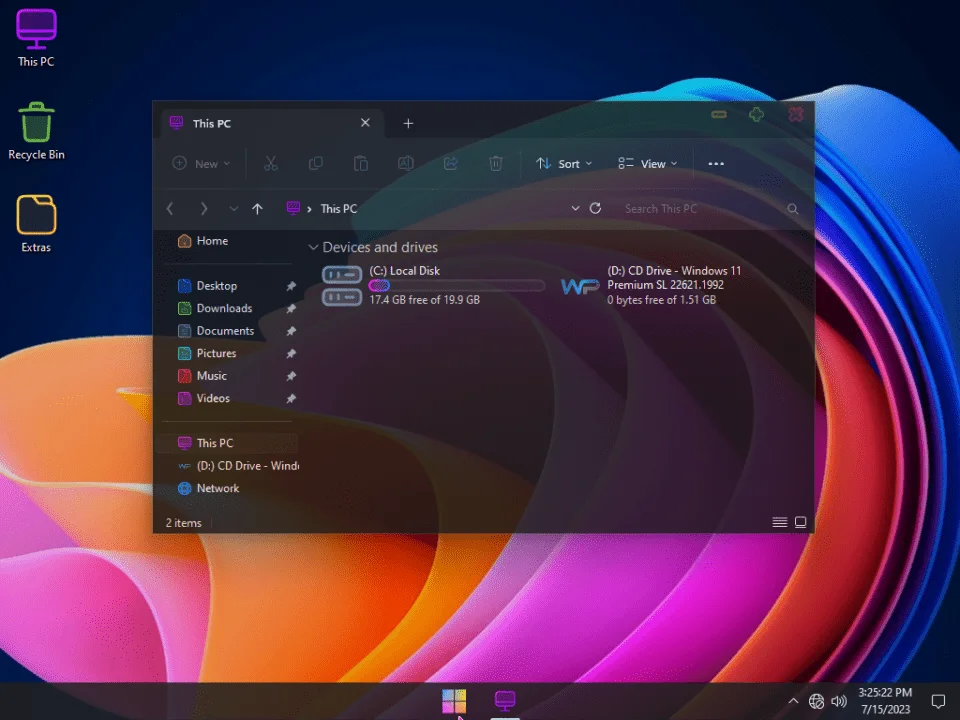Go back with the left arrow
Viewport: 960px width, 720px height.
(170, 209)
